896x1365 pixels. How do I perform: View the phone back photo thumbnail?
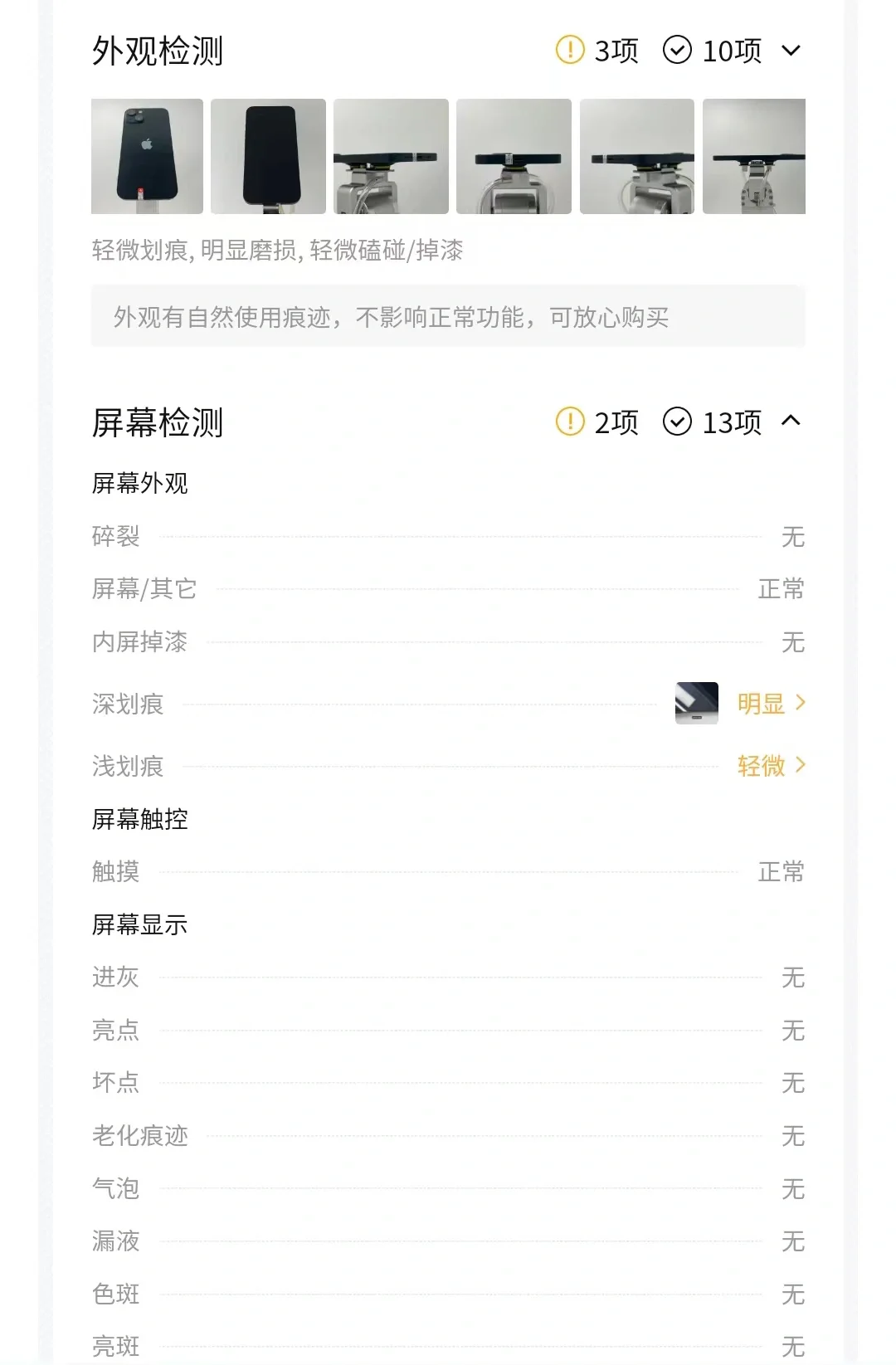point(147,156)
